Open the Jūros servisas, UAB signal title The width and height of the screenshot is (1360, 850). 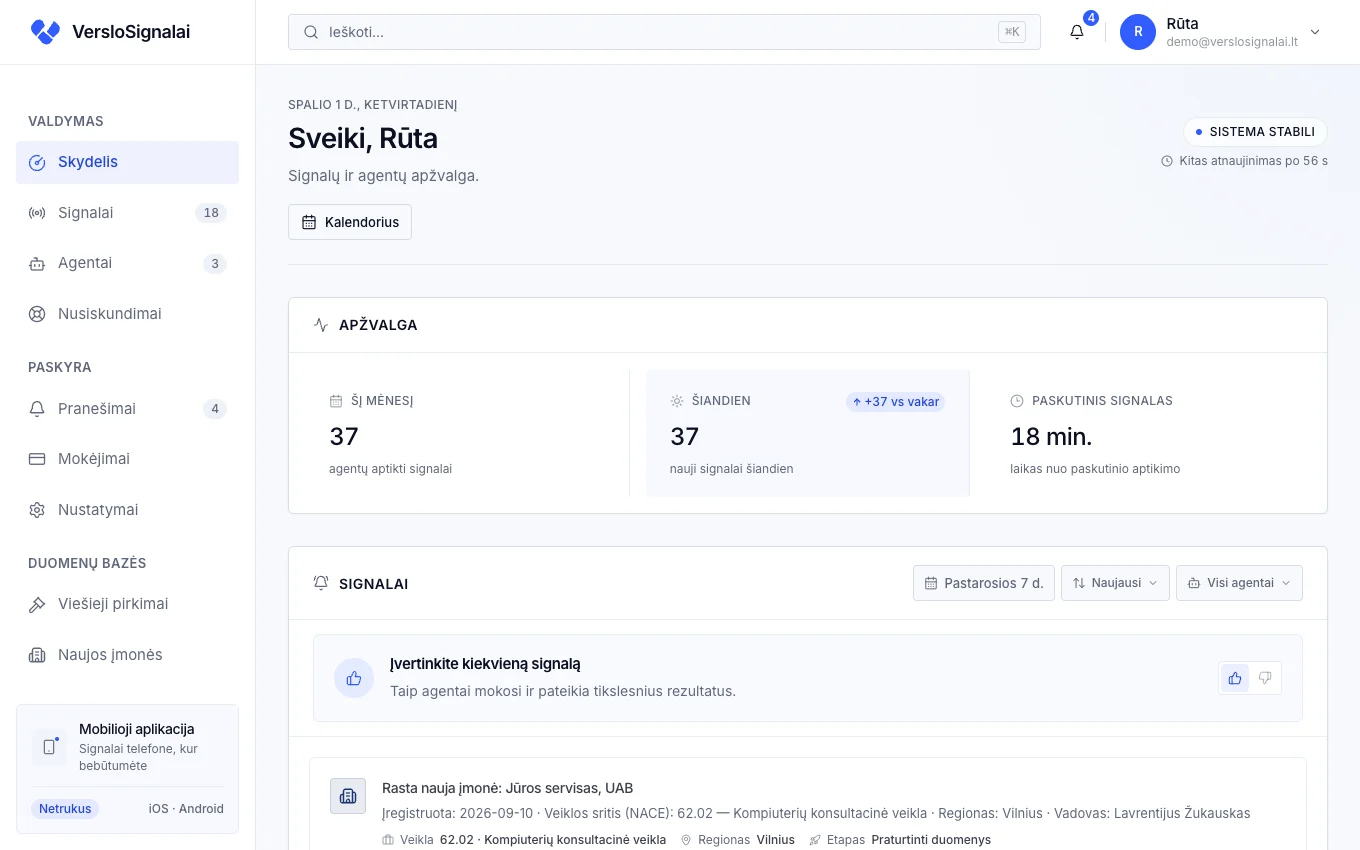pos(507,788)
